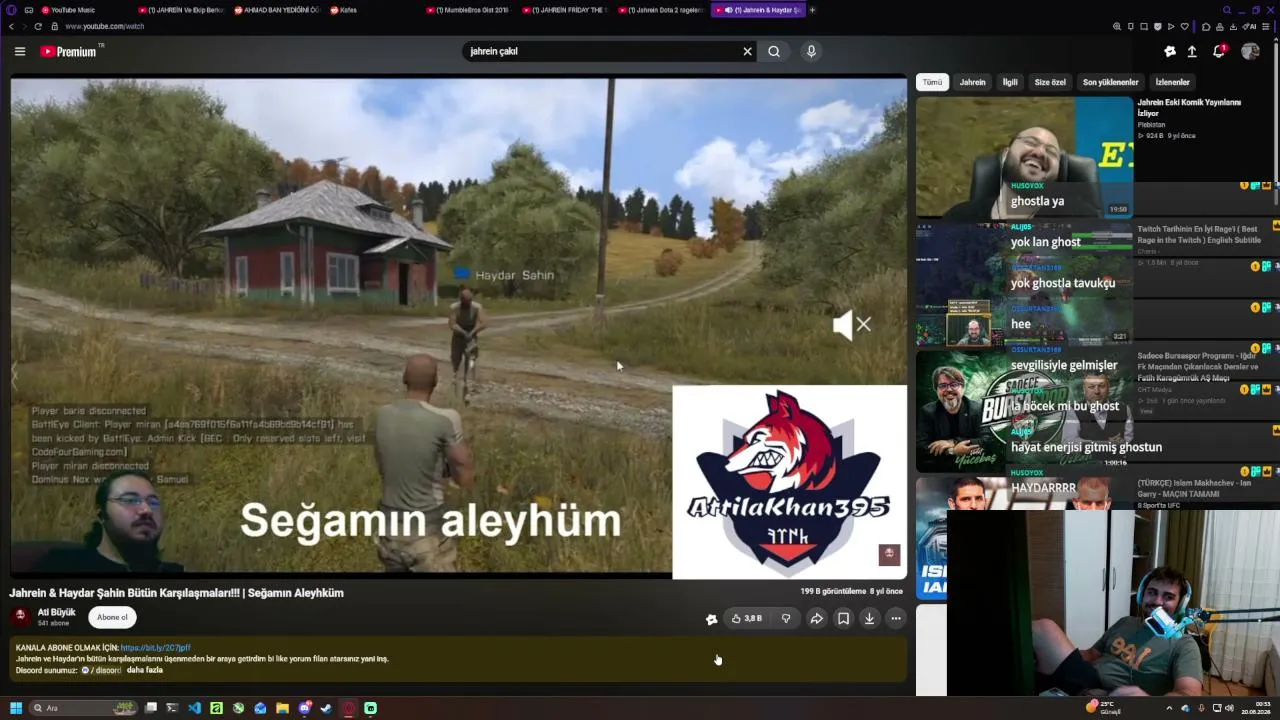Reload the YouTube page

click(38, 26)
